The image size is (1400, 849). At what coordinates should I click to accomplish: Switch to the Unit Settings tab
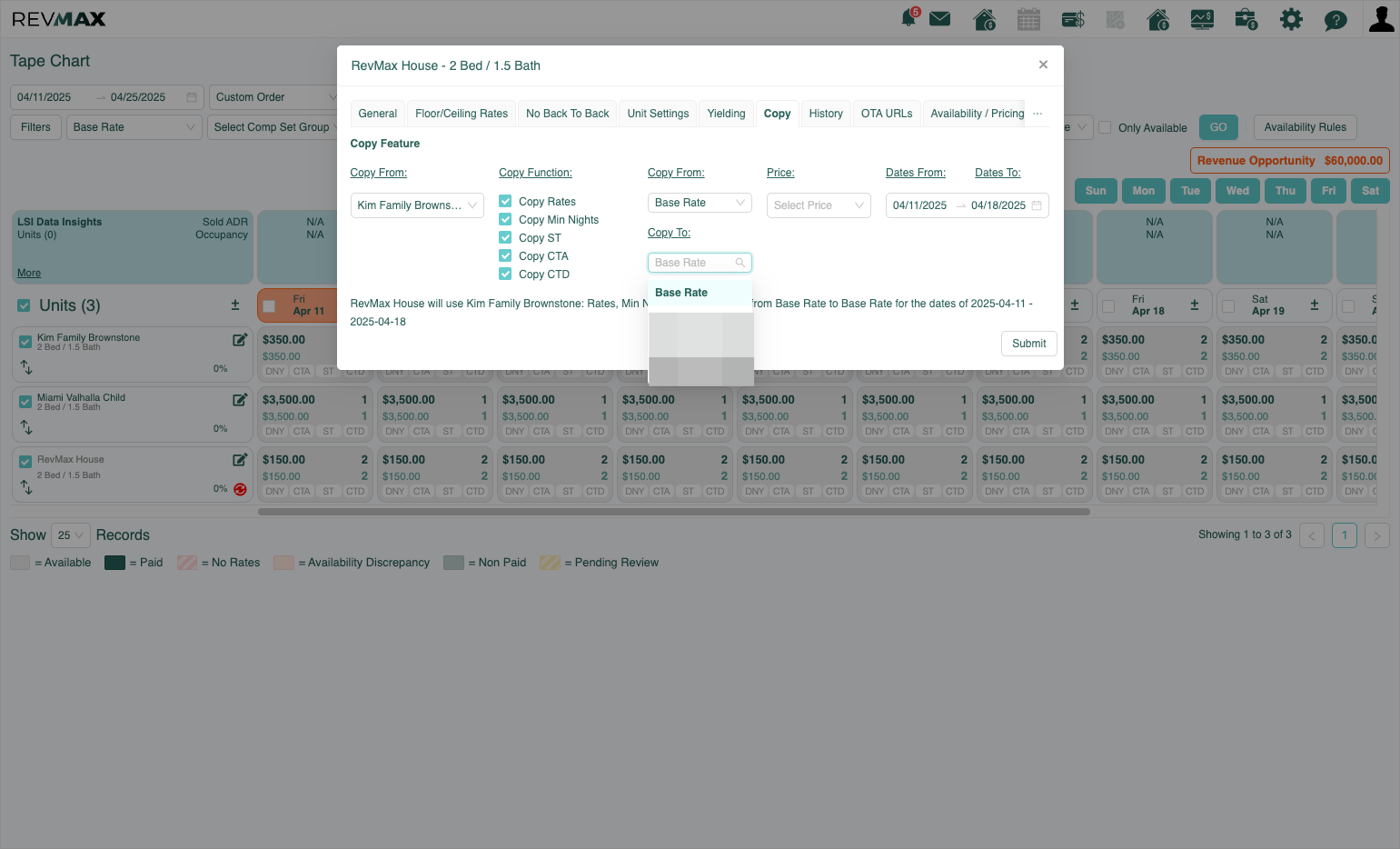tap(658, 114)
